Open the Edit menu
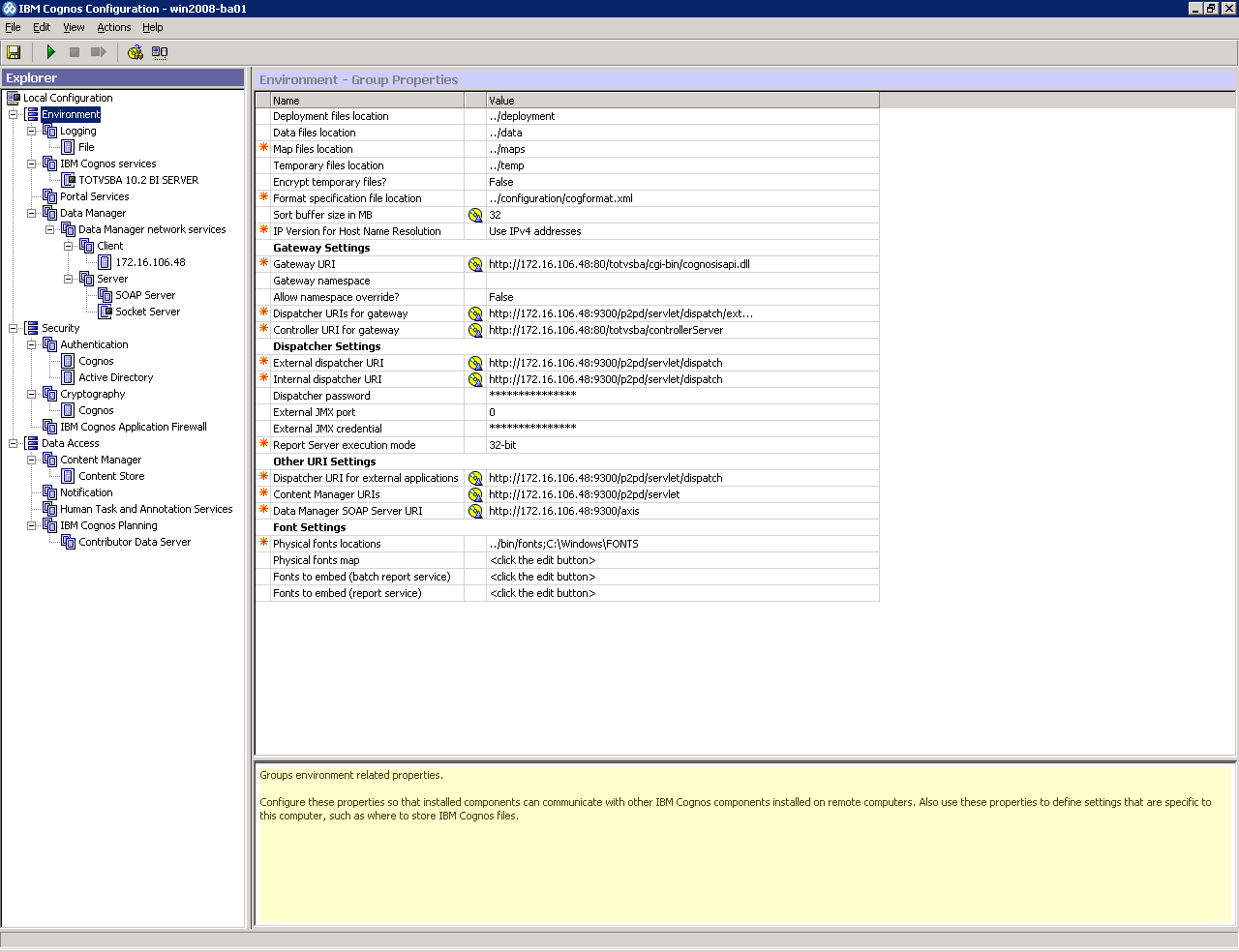The width and height of the screenshot is (1239, 952). (x=42, y=27)
